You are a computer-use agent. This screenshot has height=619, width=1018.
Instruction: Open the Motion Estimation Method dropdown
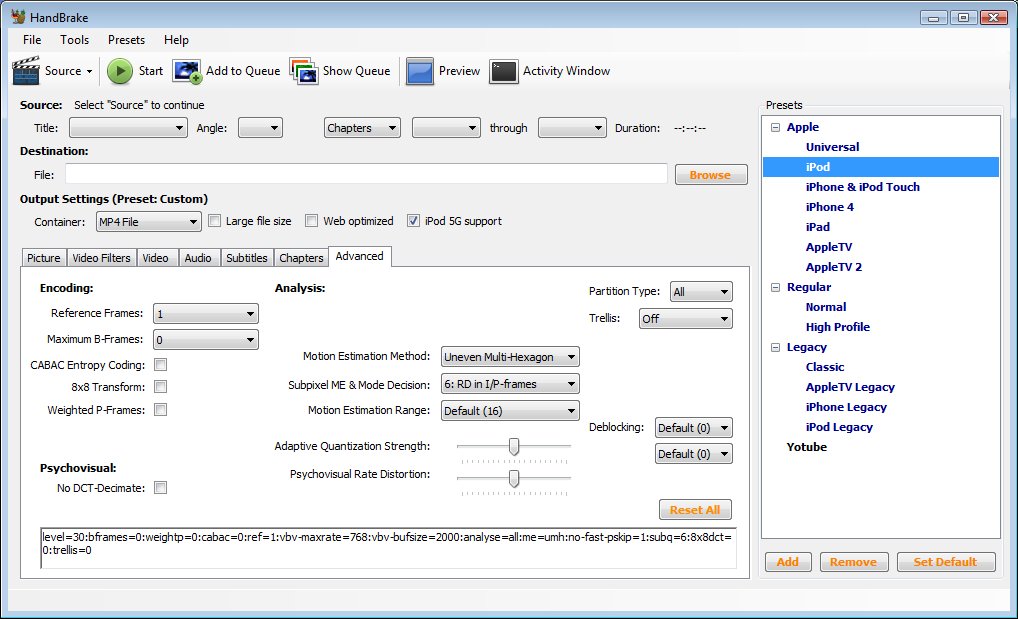click(x=510, y=357)
